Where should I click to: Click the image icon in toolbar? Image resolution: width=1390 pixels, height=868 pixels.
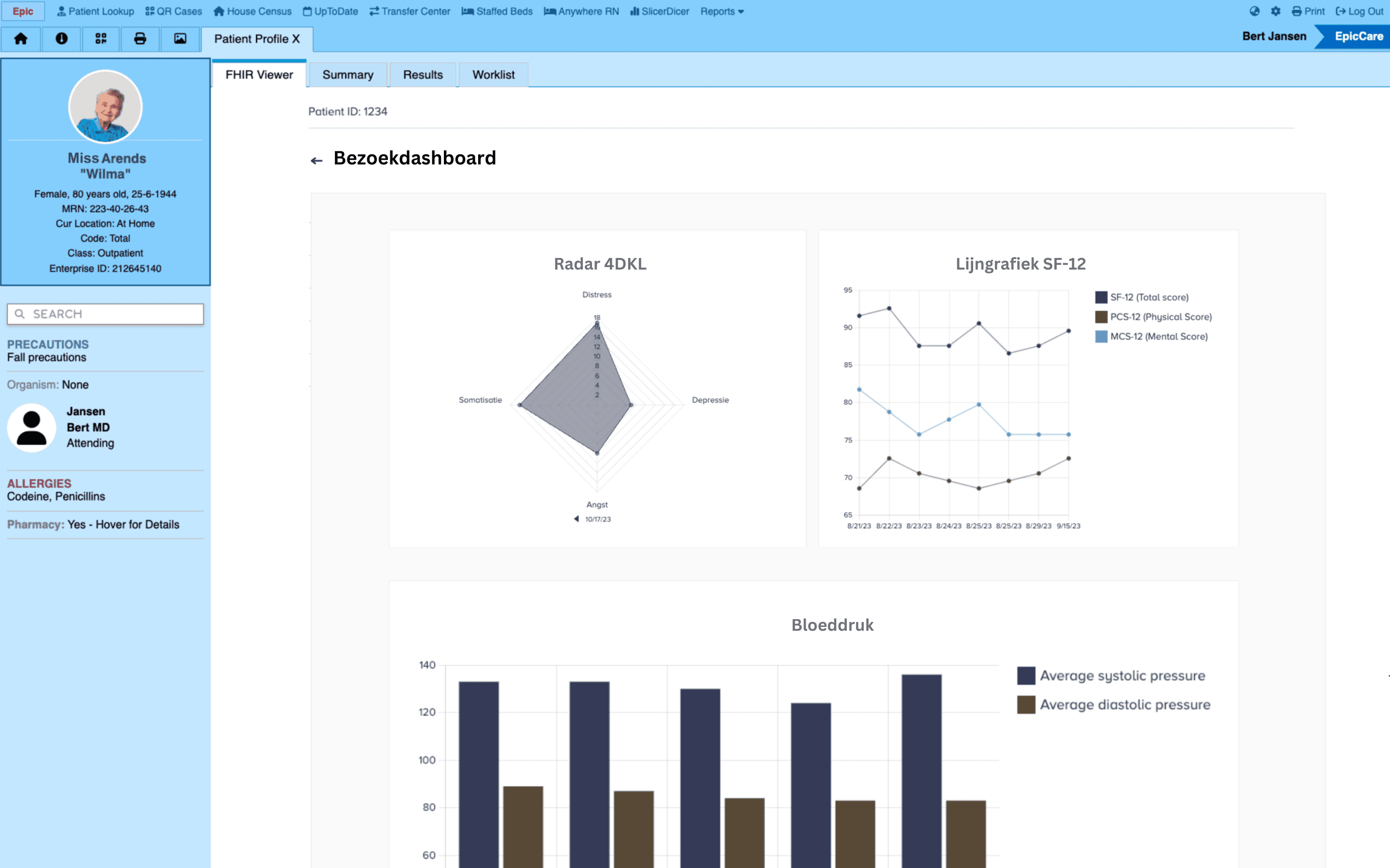pos(180,39)
